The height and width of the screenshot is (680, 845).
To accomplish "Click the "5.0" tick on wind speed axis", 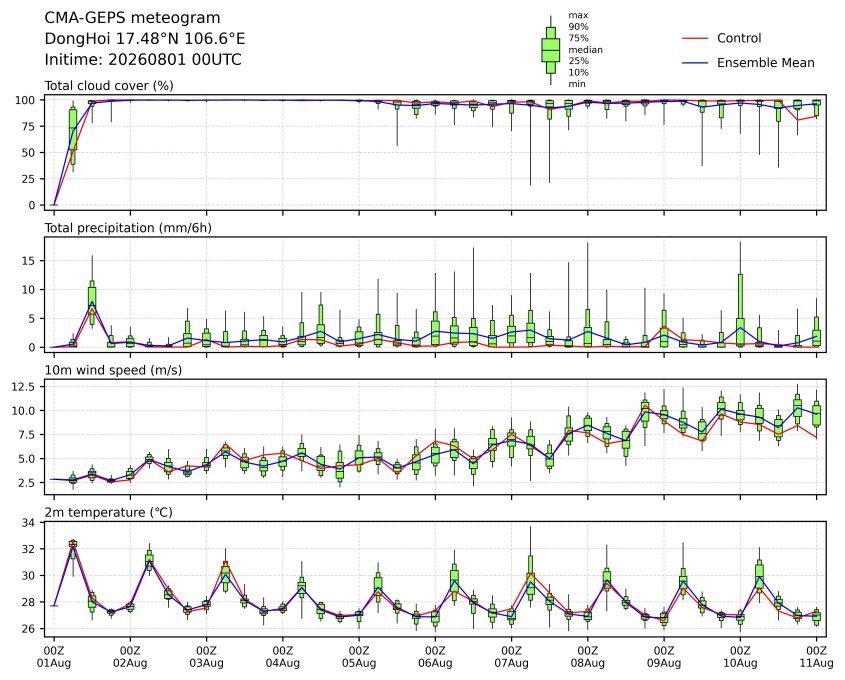I will (x=27, y=459).
